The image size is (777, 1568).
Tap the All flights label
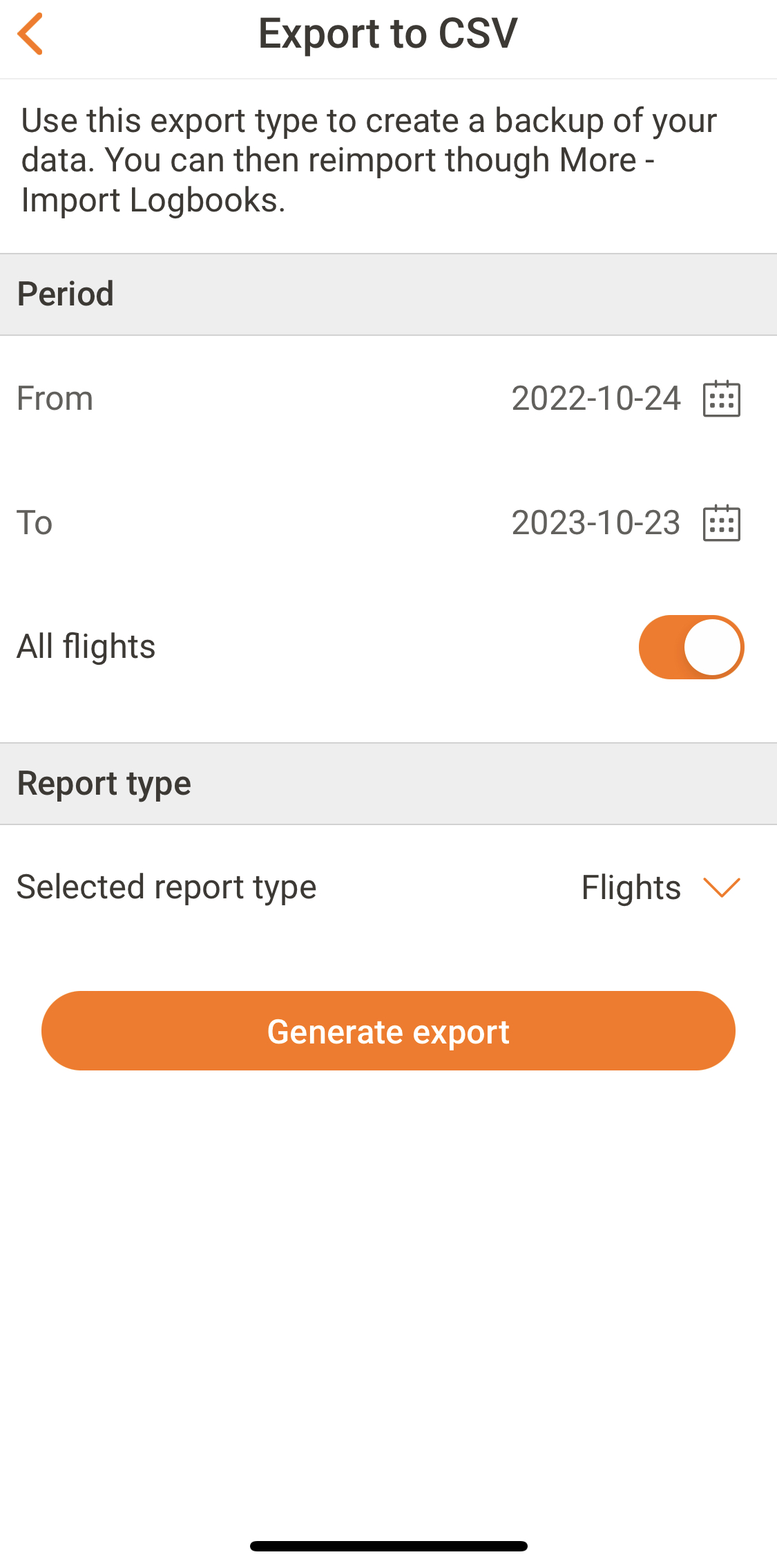(x=86, y=647)
